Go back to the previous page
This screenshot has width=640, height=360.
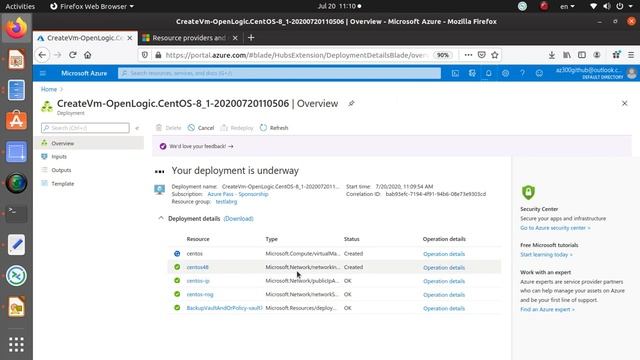[x=42, y=55]
